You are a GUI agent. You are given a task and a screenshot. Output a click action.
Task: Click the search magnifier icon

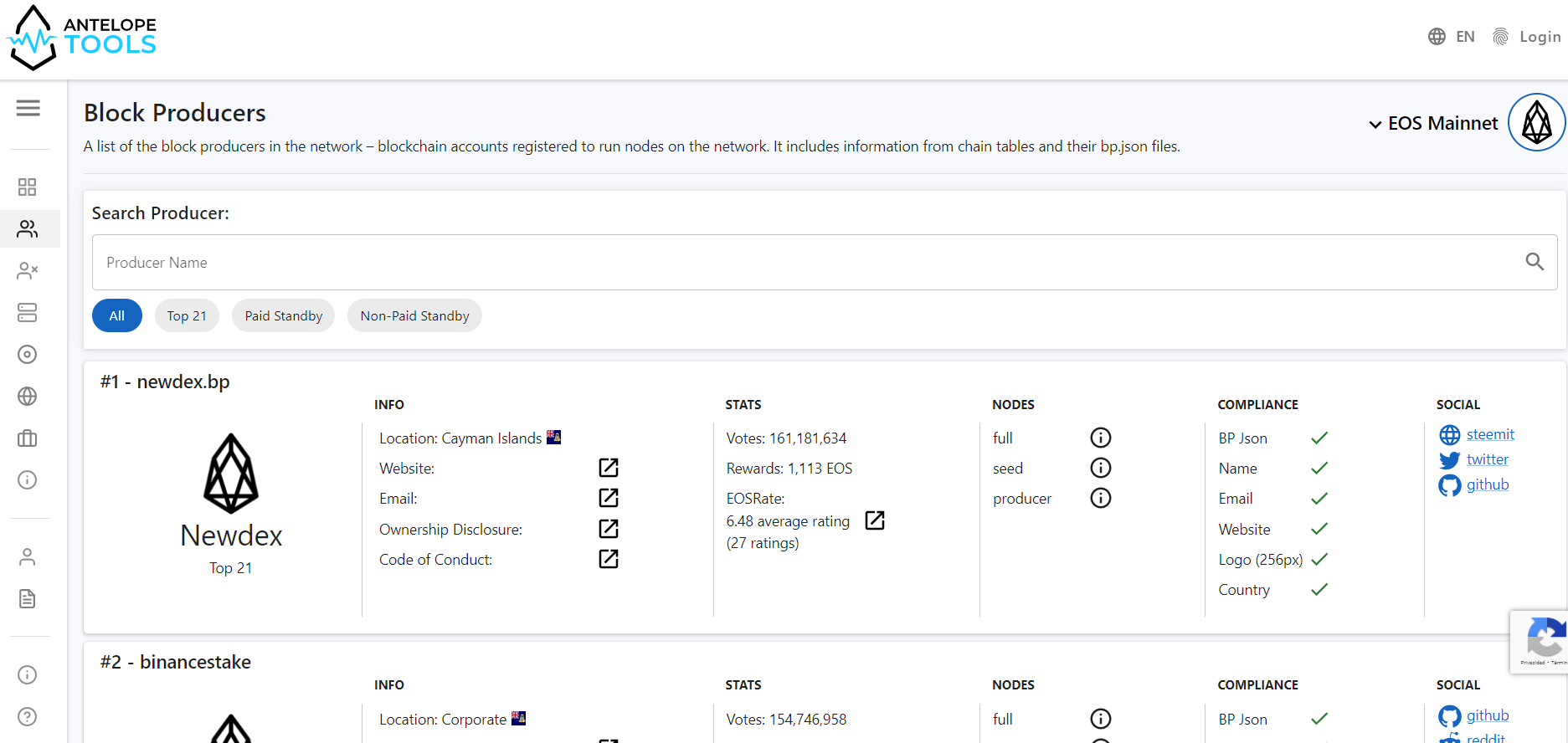(x=1535, y=262)
